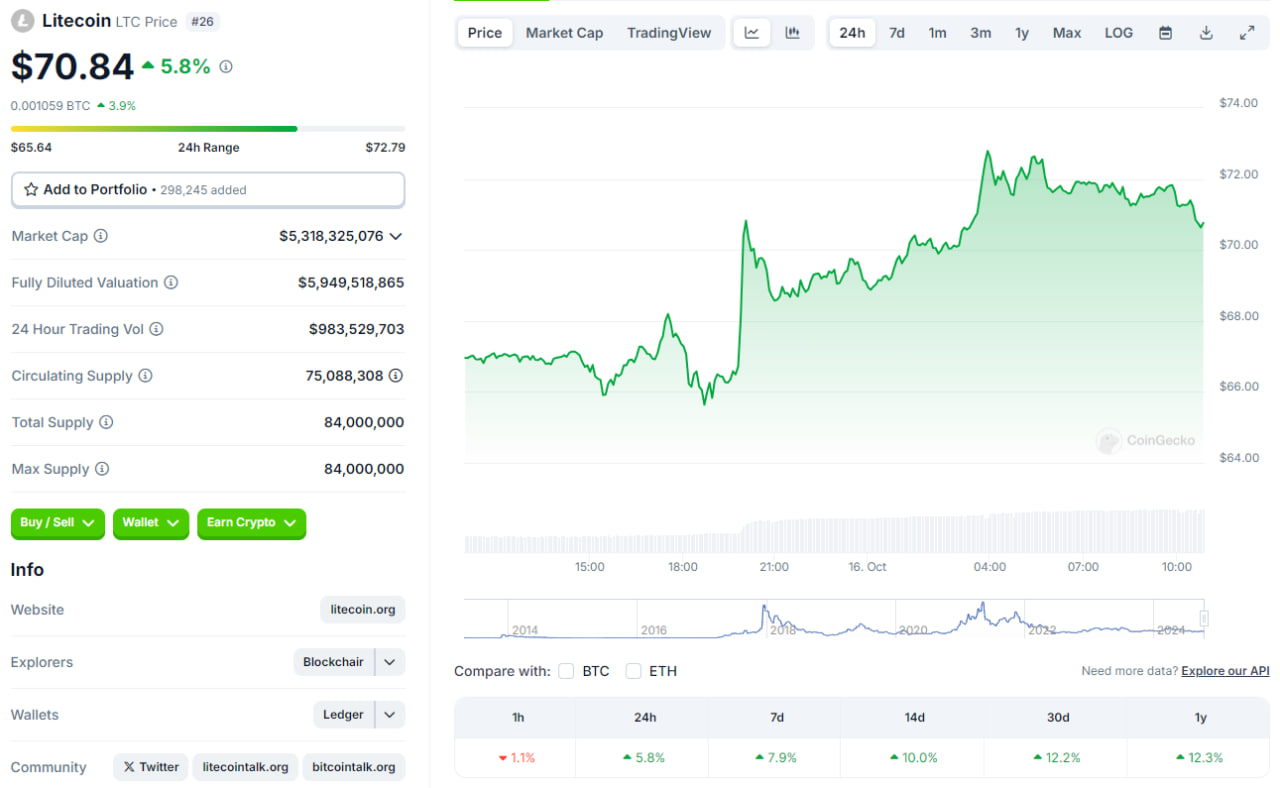Open Circulating Supply label info icon
Image resolution: width=1280 pixels, height=788 pixels.
click(145, 376)
